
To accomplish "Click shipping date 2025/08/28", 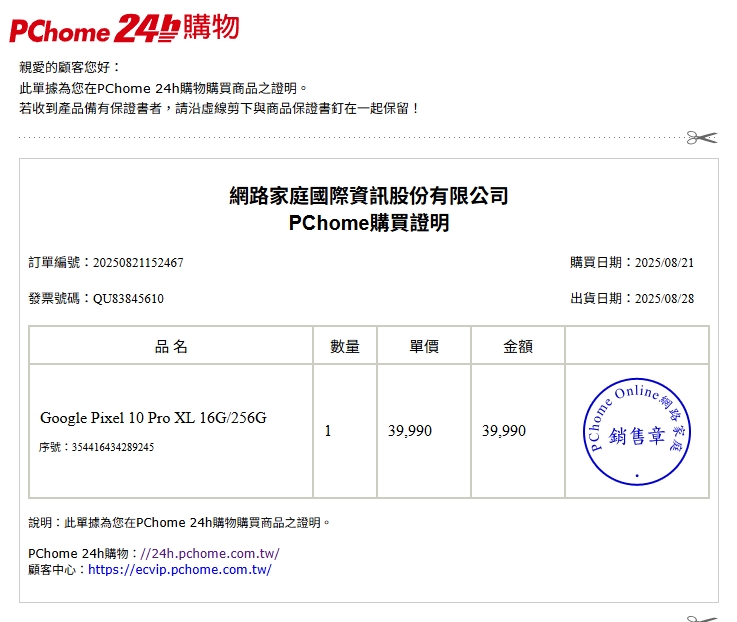I will [x=664, y=299].
